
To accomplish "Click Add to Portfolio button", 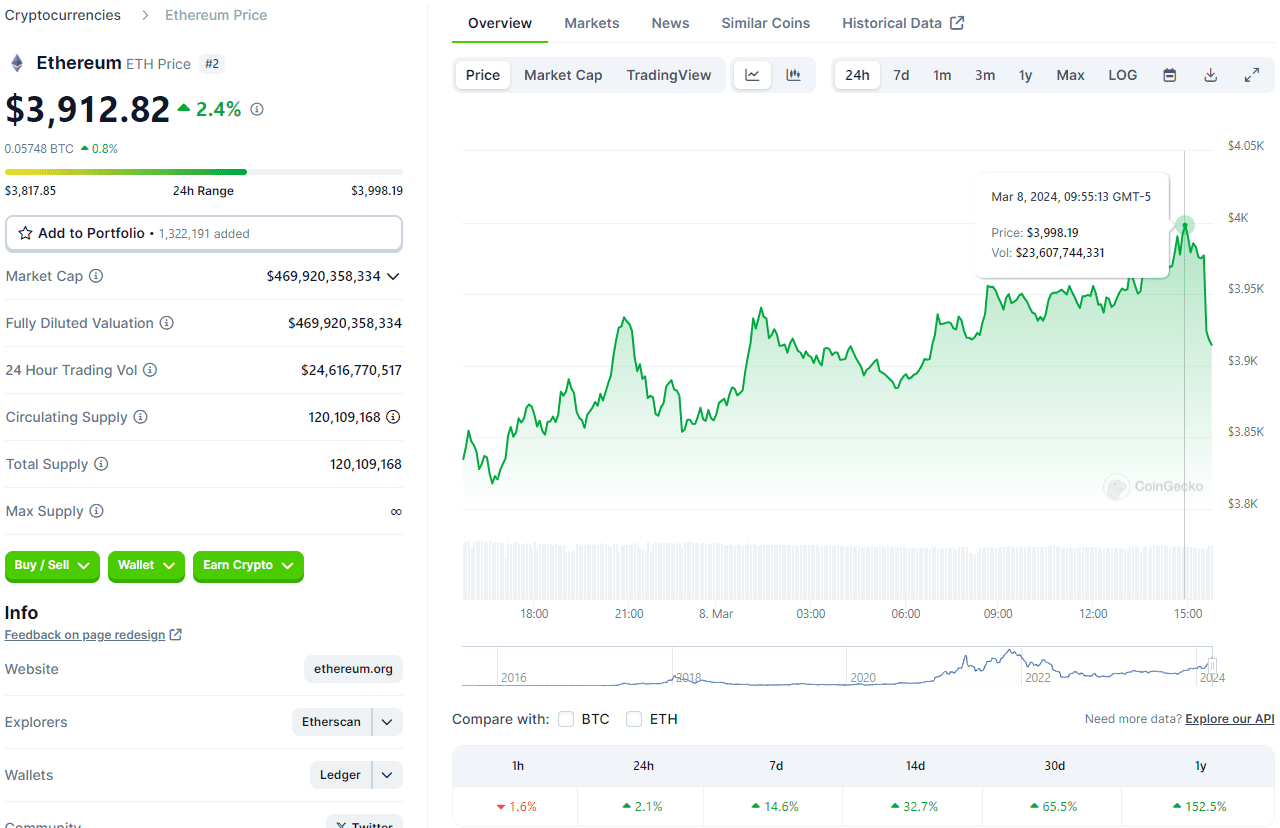I will click(204, 233).
